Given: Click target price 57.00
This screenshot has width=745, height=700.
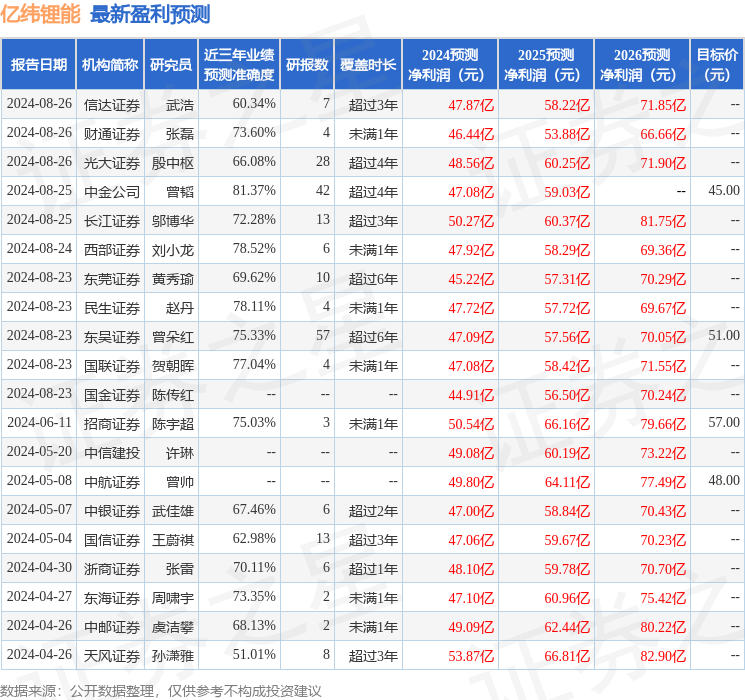Looking at the screenshot, I should (x=724, y=422).
